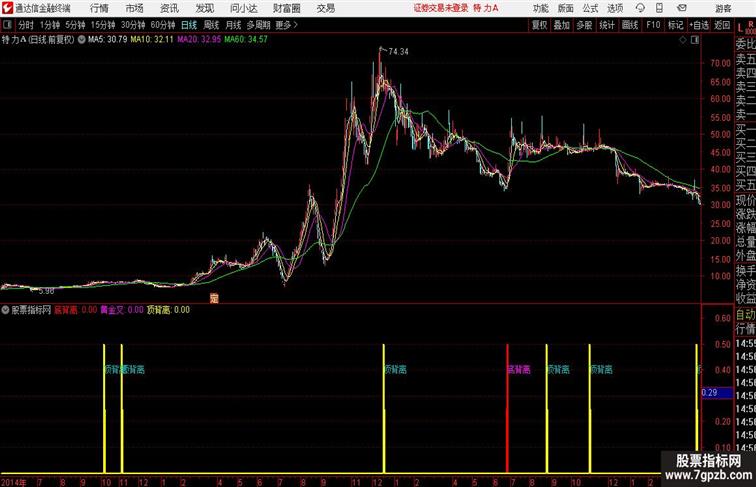Image resolution: width=756 pixels, height=487 pixels.
Task: Click the 返回 back button
Action: (722, 25)
